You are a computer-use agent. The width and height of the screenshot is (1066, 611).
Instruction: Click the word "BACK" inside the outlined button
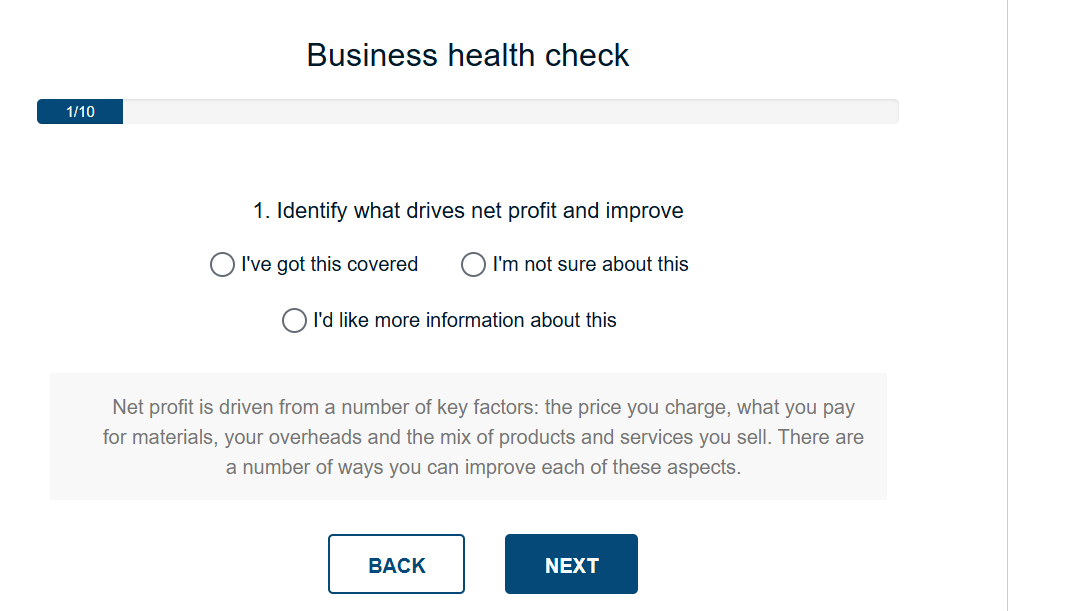(x=397, y=566)
